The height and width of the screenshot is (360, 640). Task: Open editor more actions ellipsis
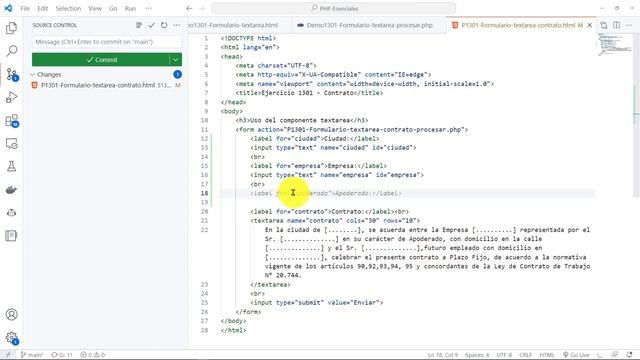629,25
